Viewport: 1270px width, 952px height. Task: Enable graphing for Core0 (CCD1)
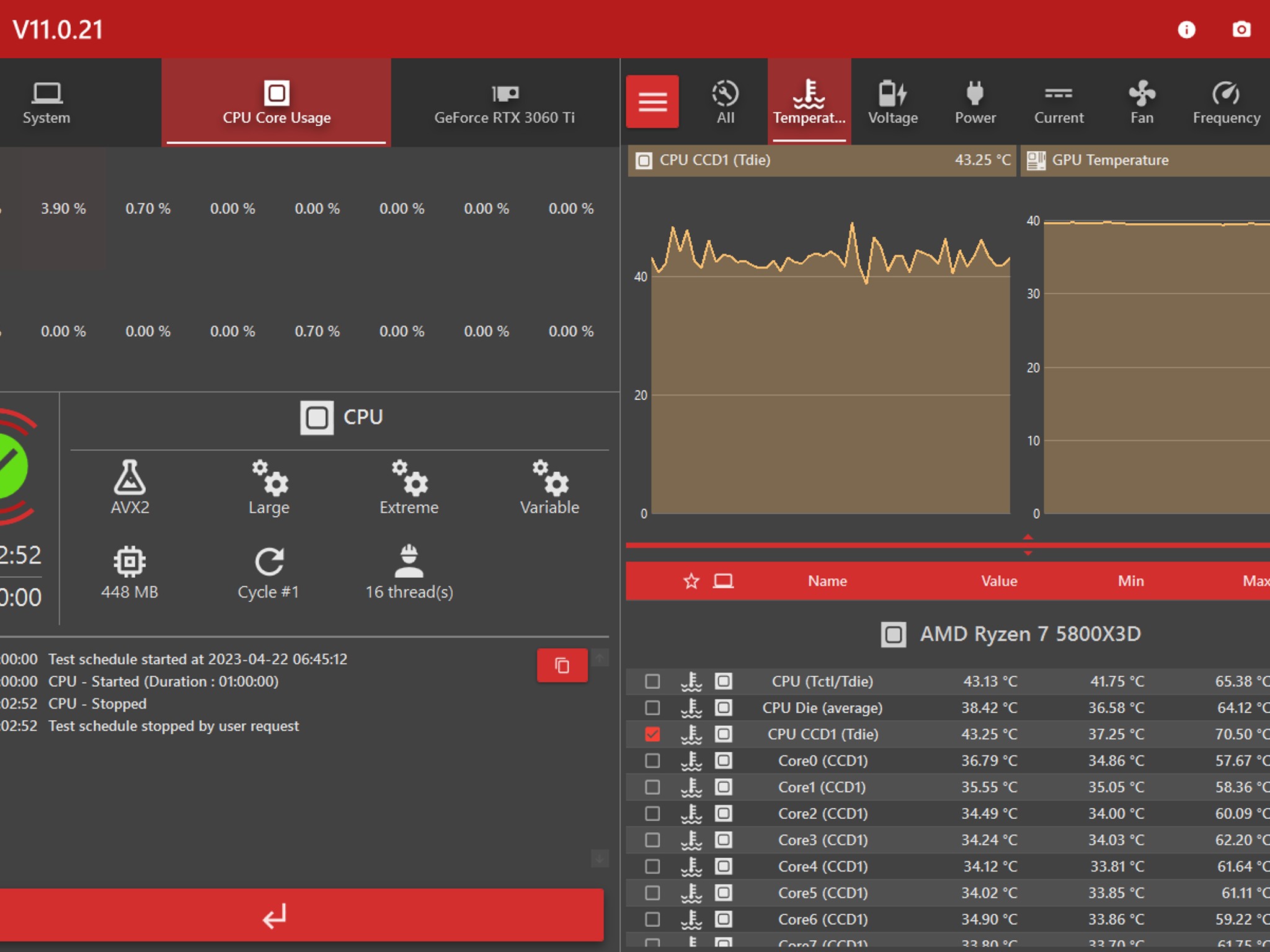(x=652, y=760)
